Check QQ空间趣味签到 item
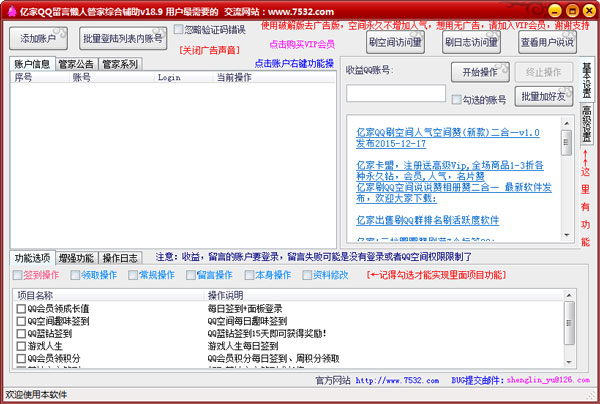The height and width of the screenshot is (404, 600). pos(21,321)
